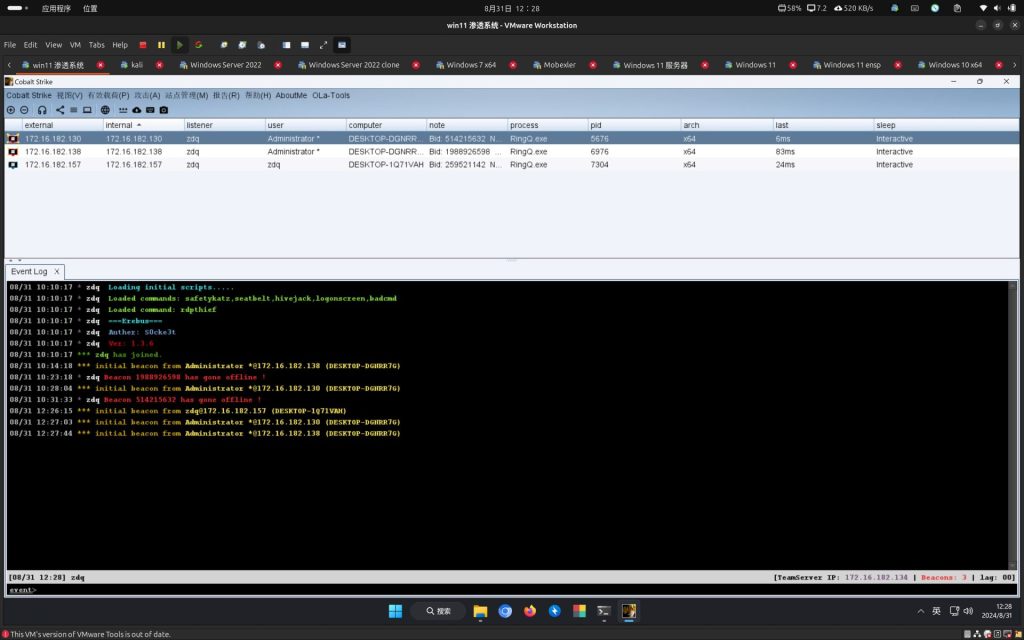
Task: Switch to session table view icon
Action: (73, 110)
